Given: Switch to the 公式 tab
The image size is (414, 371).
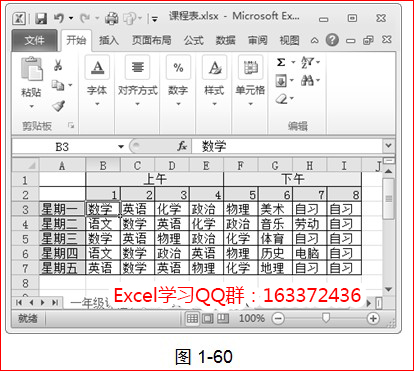Looking at the screenshot, I should tap(193, 40).
